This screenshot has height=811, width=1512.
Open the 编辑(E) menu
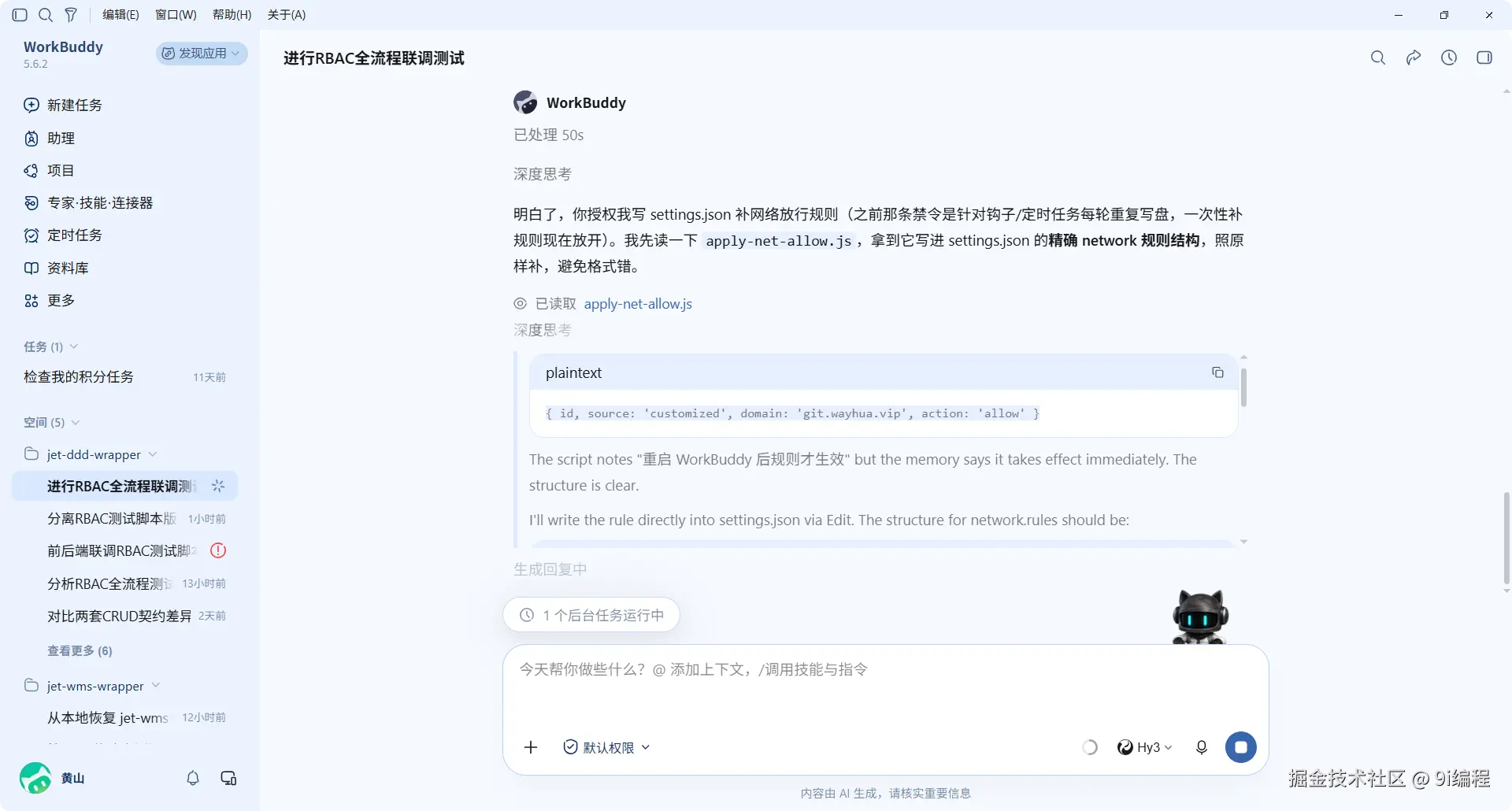pyautogui.click(x=120, y=15)
